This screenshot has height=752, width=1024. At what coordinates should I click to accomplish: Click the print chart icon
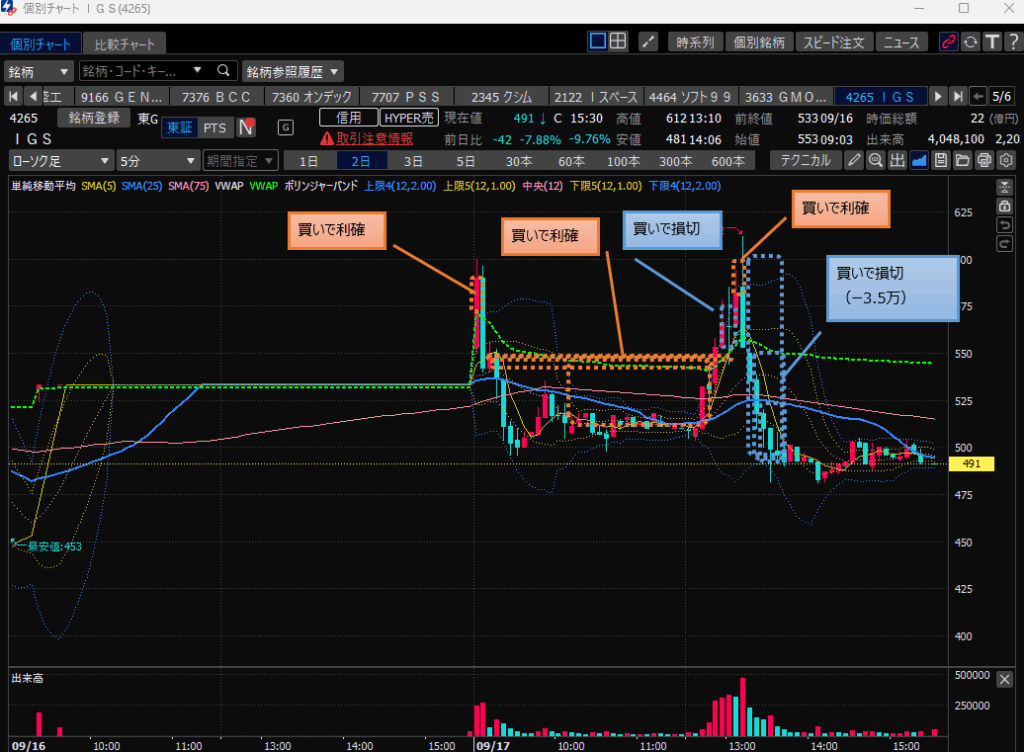coord(984,160)
